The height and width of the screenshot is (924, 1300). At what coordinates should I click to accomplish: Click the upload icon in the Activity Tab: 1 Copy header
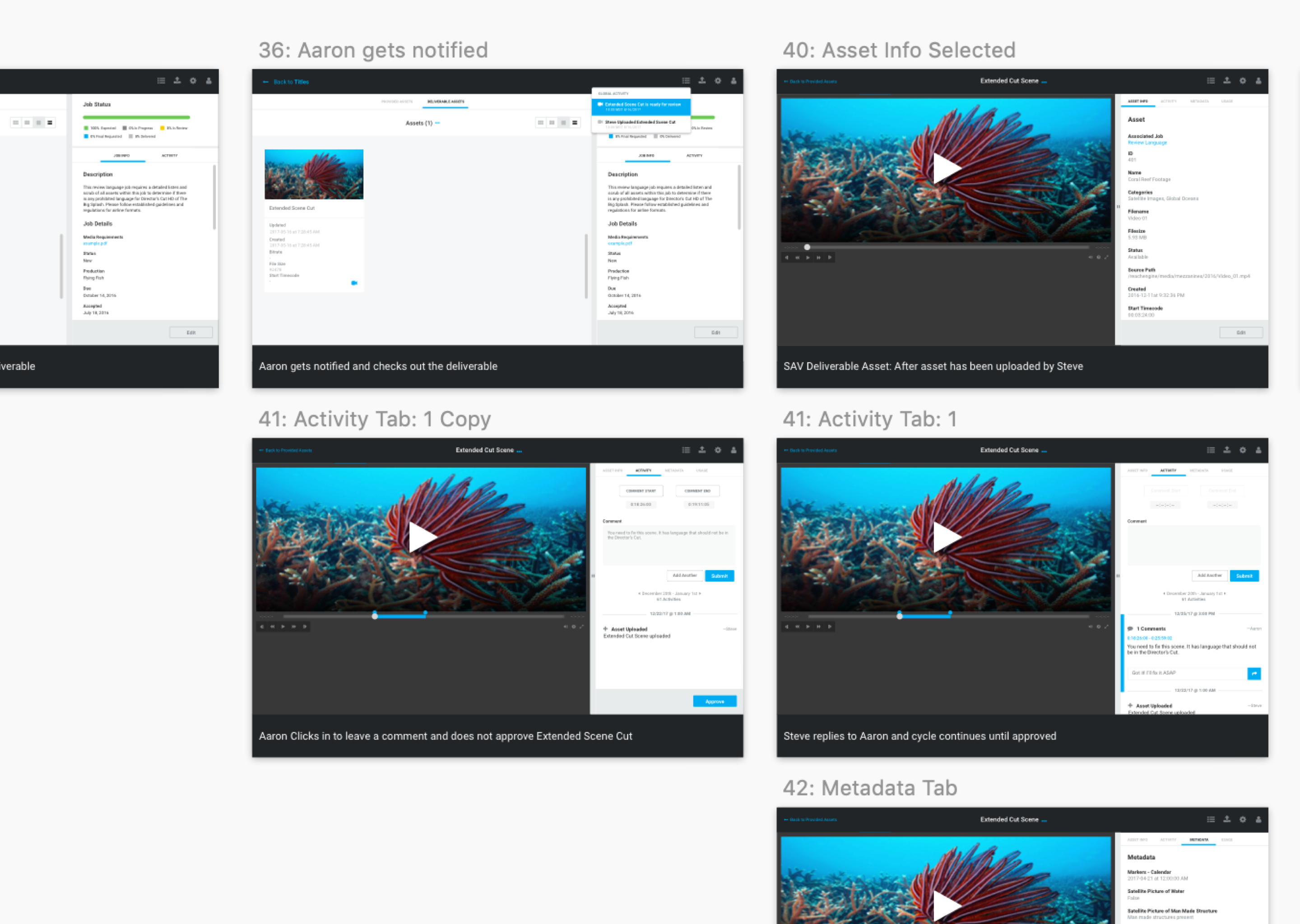pyautogui.click(x=702, y=450)
